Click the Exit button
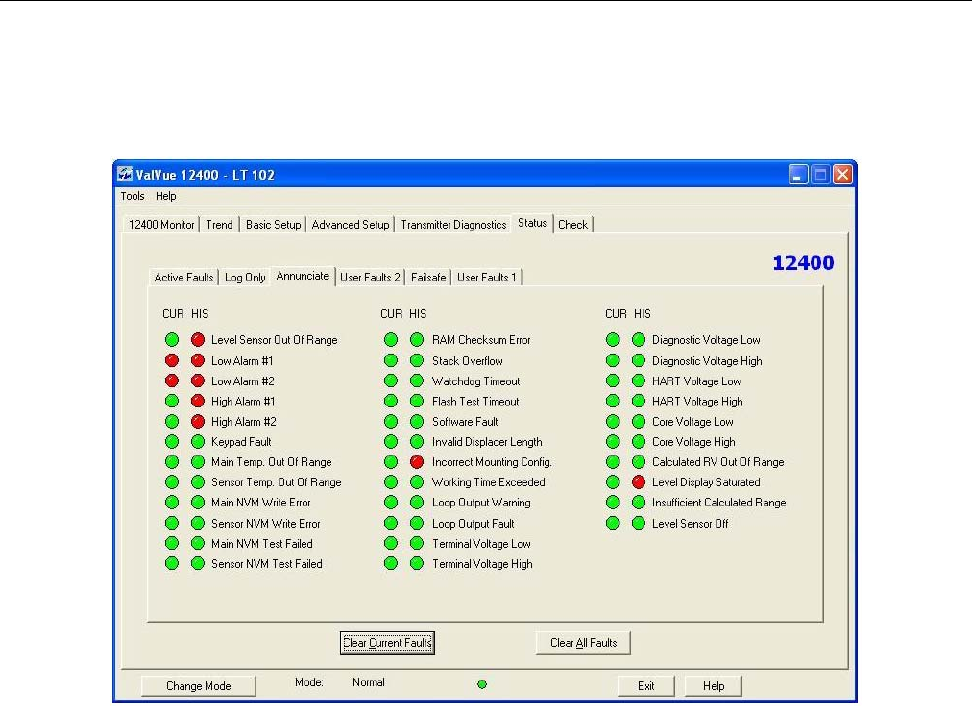Viewport: 972px width, 706px height. click(646, 686)
